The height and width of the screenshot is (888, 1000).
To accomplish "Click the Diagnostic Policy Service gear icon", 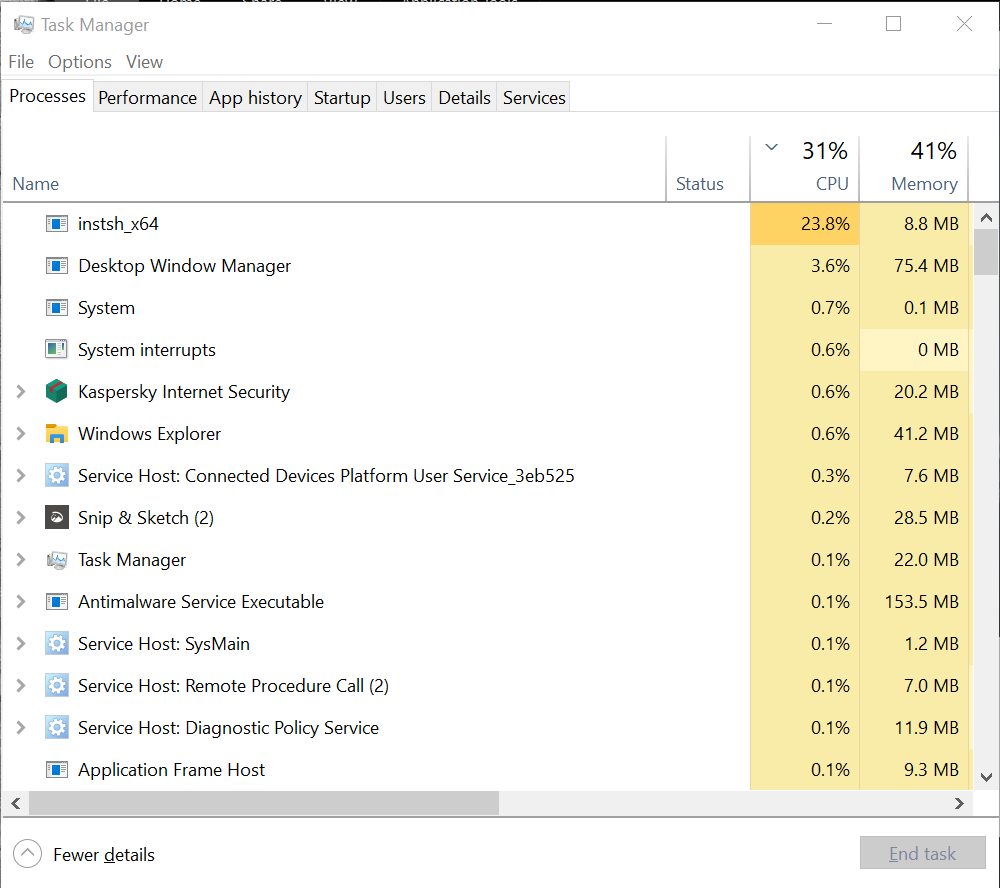I will click(57, 728).
